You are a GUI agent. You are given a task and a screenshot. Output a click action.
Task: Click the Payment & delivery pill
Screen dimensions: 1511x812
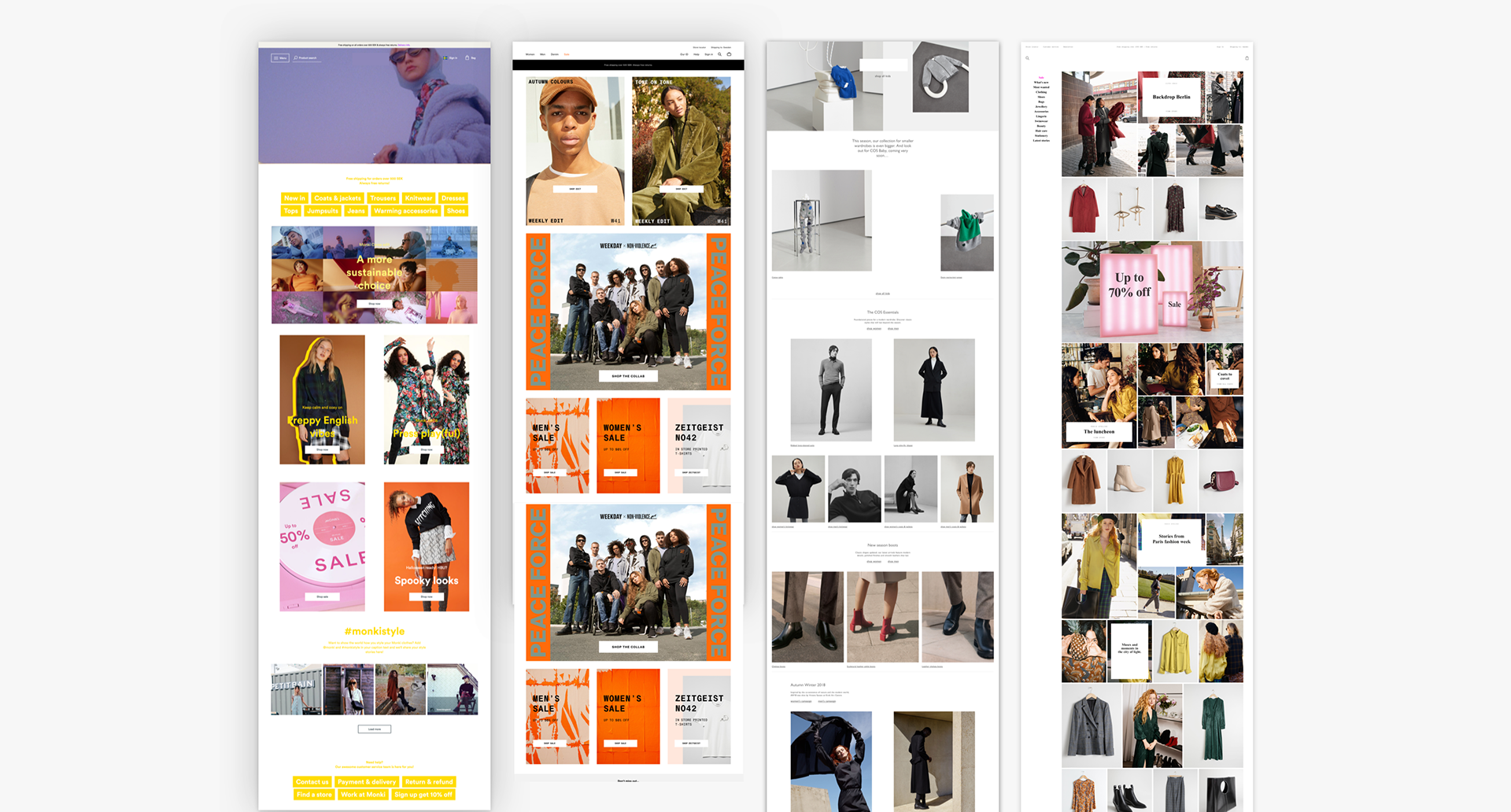pyautogui.click(x=367, y=782)
